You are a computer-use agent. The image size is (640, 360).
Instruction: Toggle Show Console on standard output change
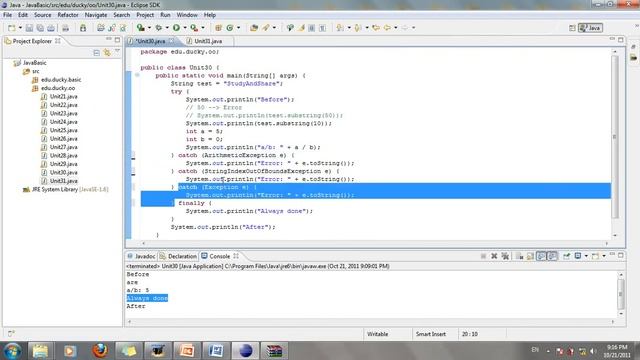point(541,256)
